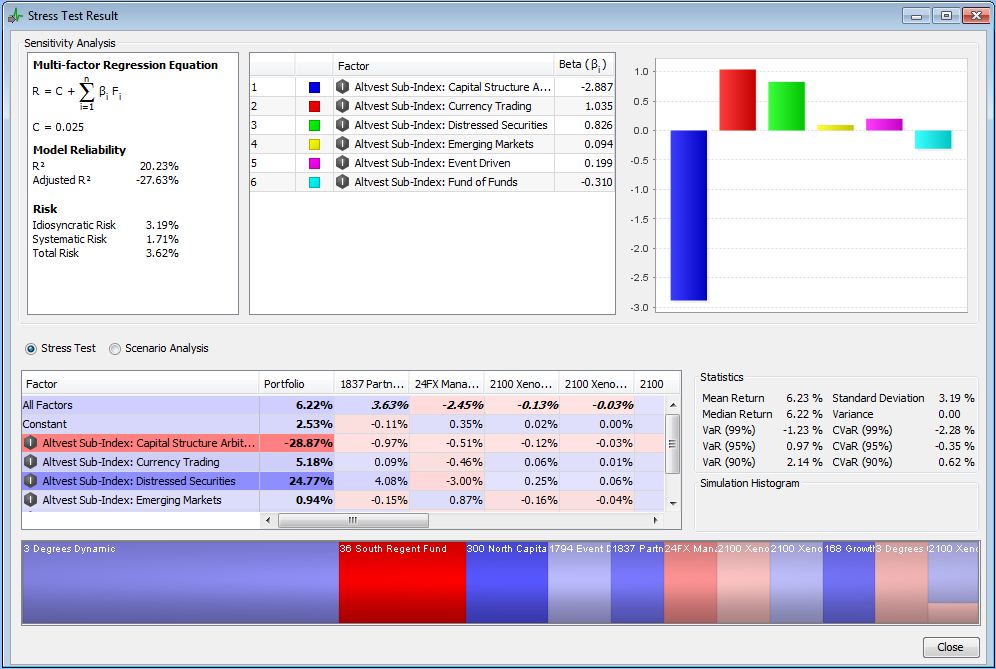996x669 pixels.
Task: Click shield icon of Capital Structure Arbit... stress row
Action: 30,443
